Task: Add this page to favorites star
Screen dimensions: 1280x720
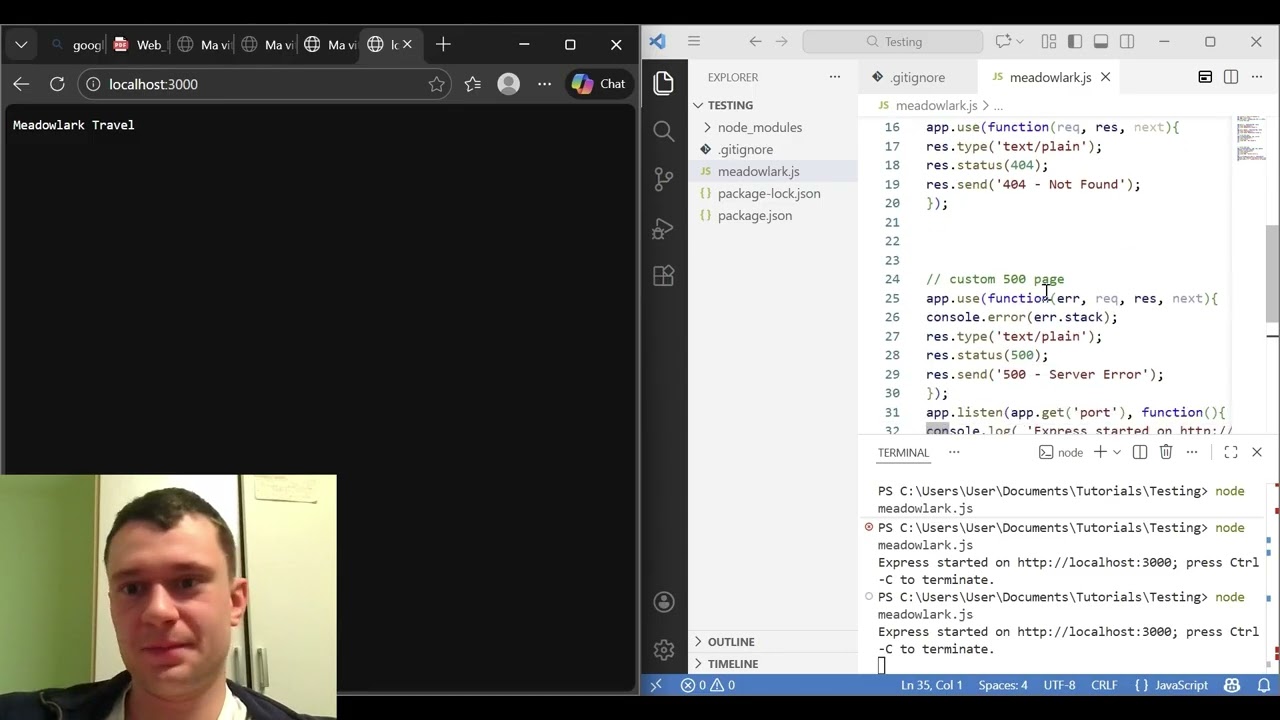Action: 436,84
